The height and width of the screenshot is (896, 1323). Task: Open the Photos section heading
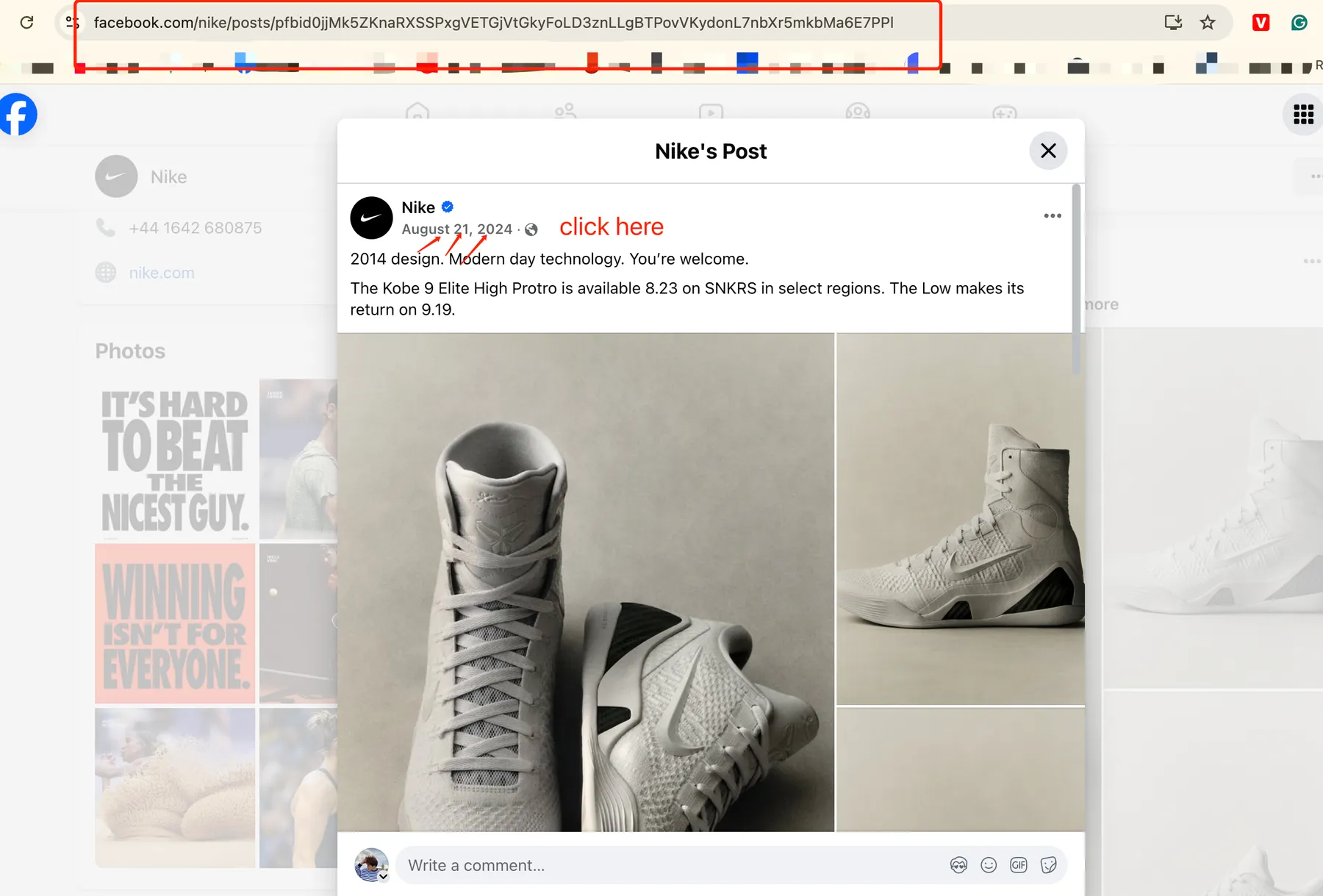coord(130,351)
